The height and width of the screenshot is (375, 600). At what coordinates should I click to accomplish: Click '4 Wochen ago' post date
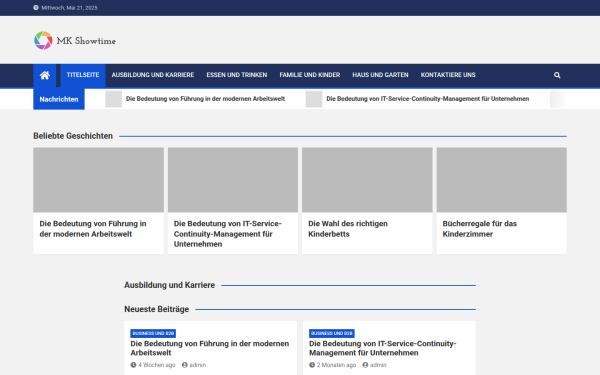157,365
